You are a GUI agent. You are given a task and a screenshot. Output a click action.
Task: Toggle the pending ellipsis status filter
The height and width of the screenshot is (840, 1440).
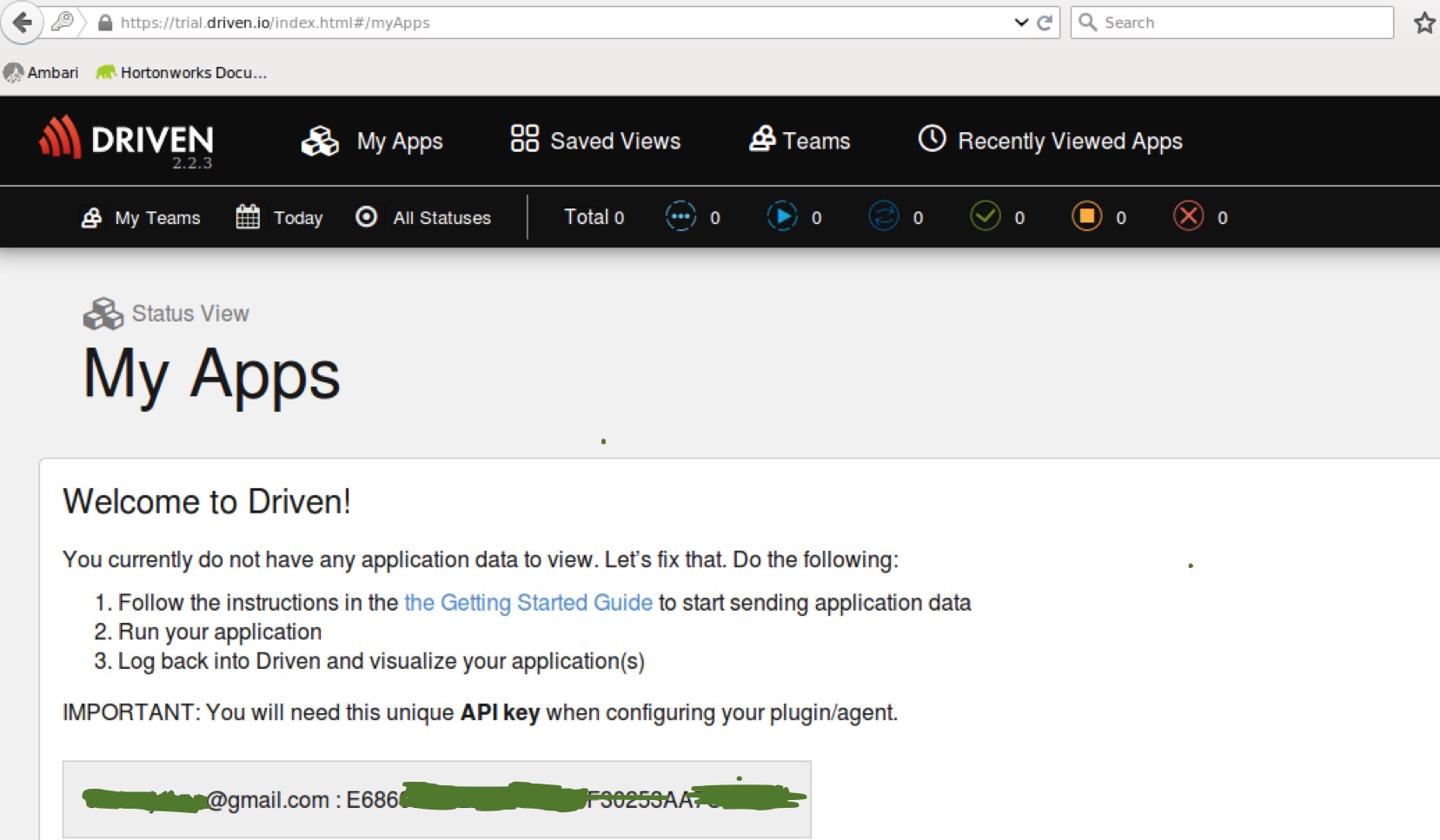point(682,217)
